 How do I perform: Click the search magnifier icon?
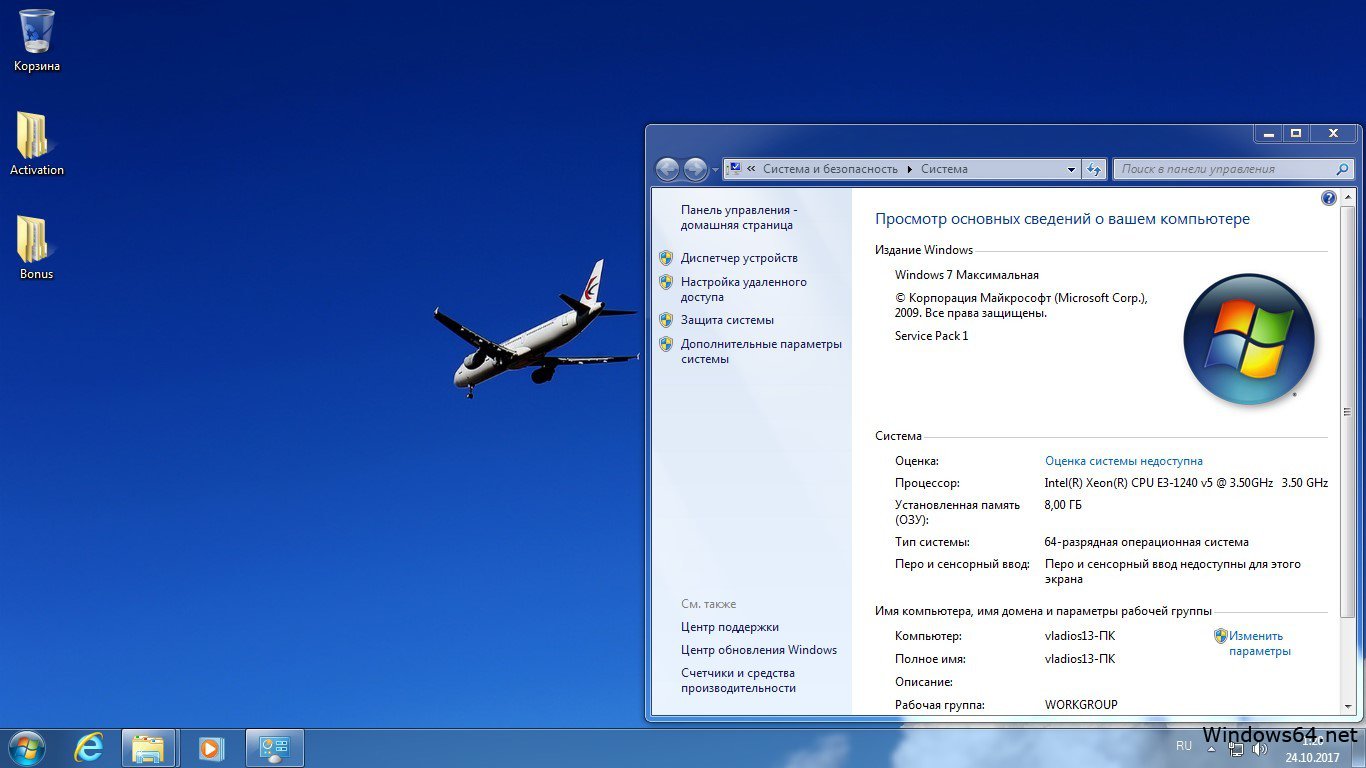1343,169
